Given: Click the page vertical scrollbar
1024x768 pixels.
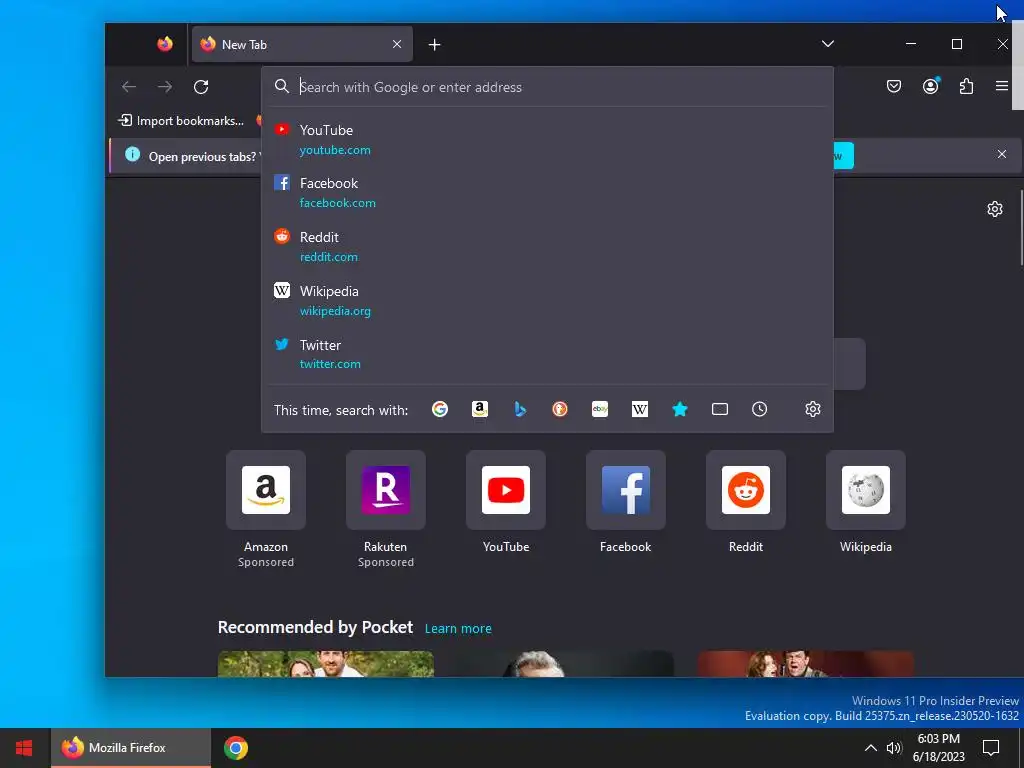Looking at the screenshot, I should pyautogui.click(x=1021, y=227).
